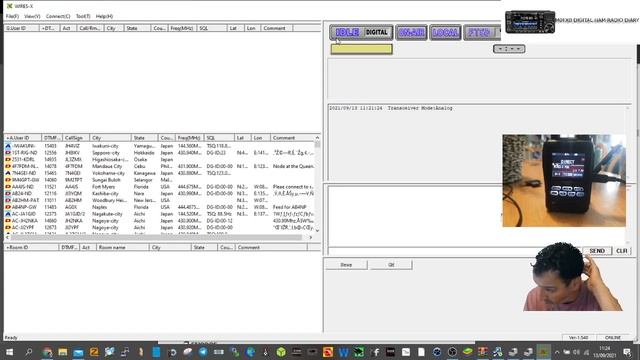Click the LOCAL indicator

click(x=445, y=33)
